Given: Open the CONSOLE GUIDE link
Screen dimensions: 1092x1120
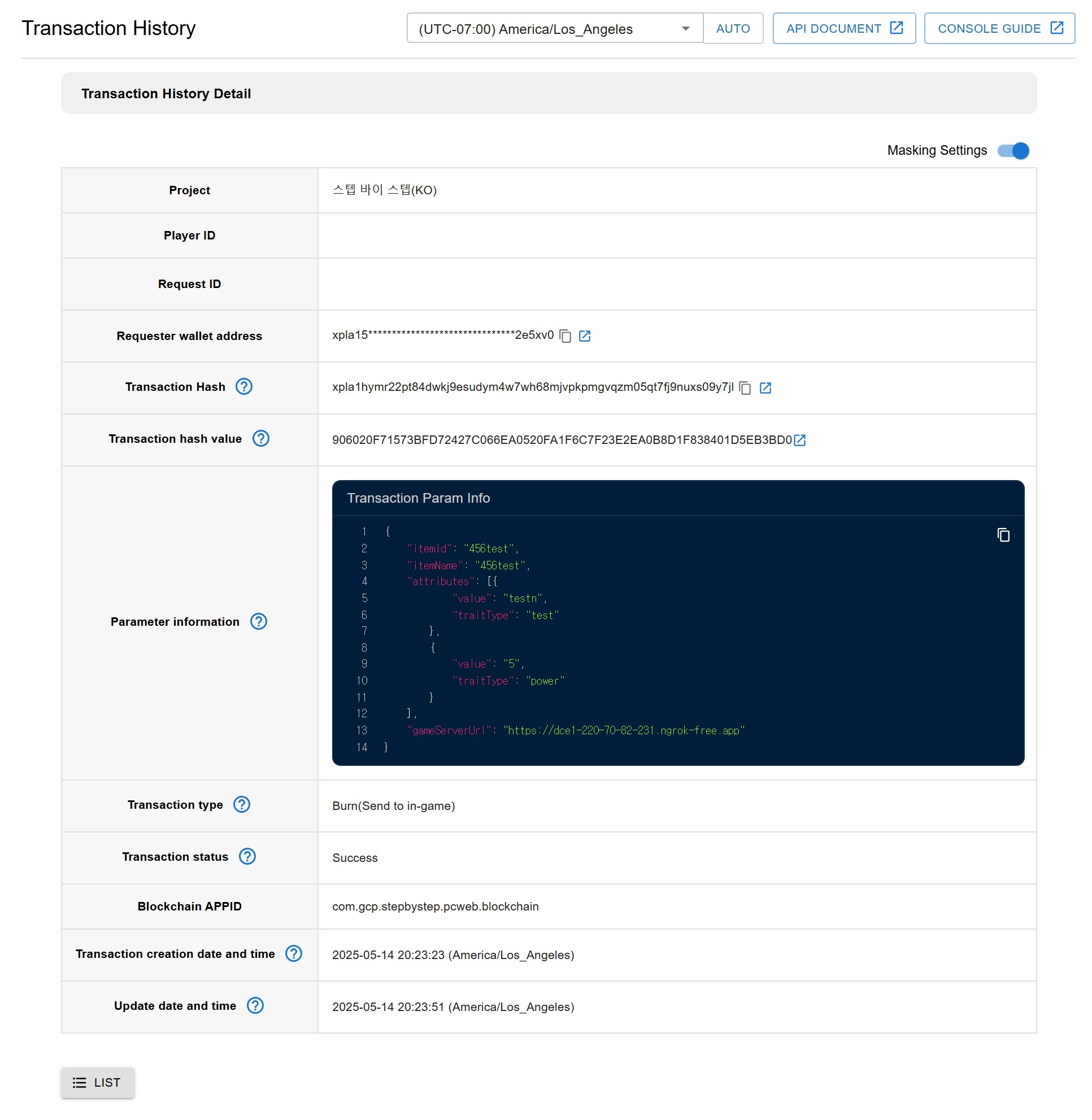Looking at the screenshot, I should point(999,29).
